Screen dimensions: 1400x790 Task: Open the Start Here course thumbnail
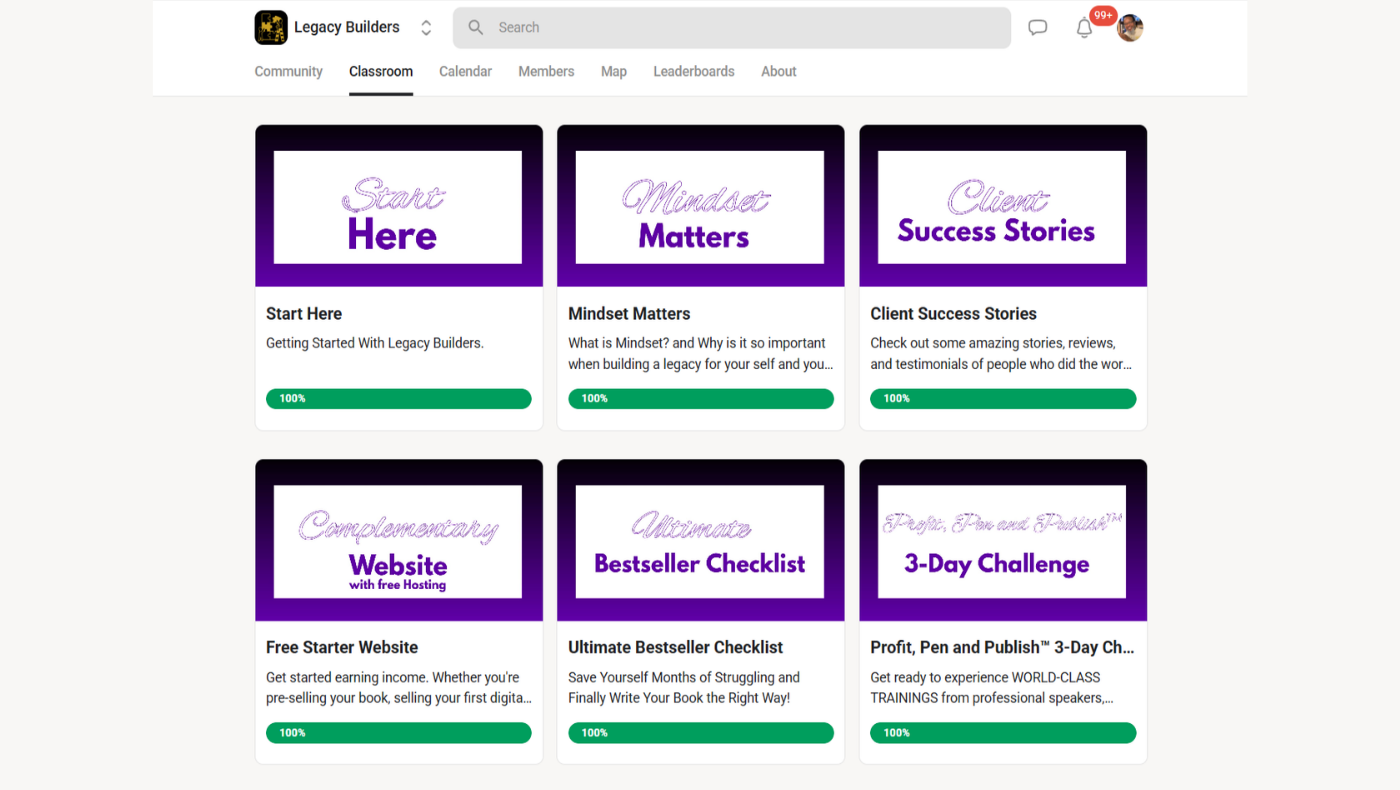click(x=398, y=206)
